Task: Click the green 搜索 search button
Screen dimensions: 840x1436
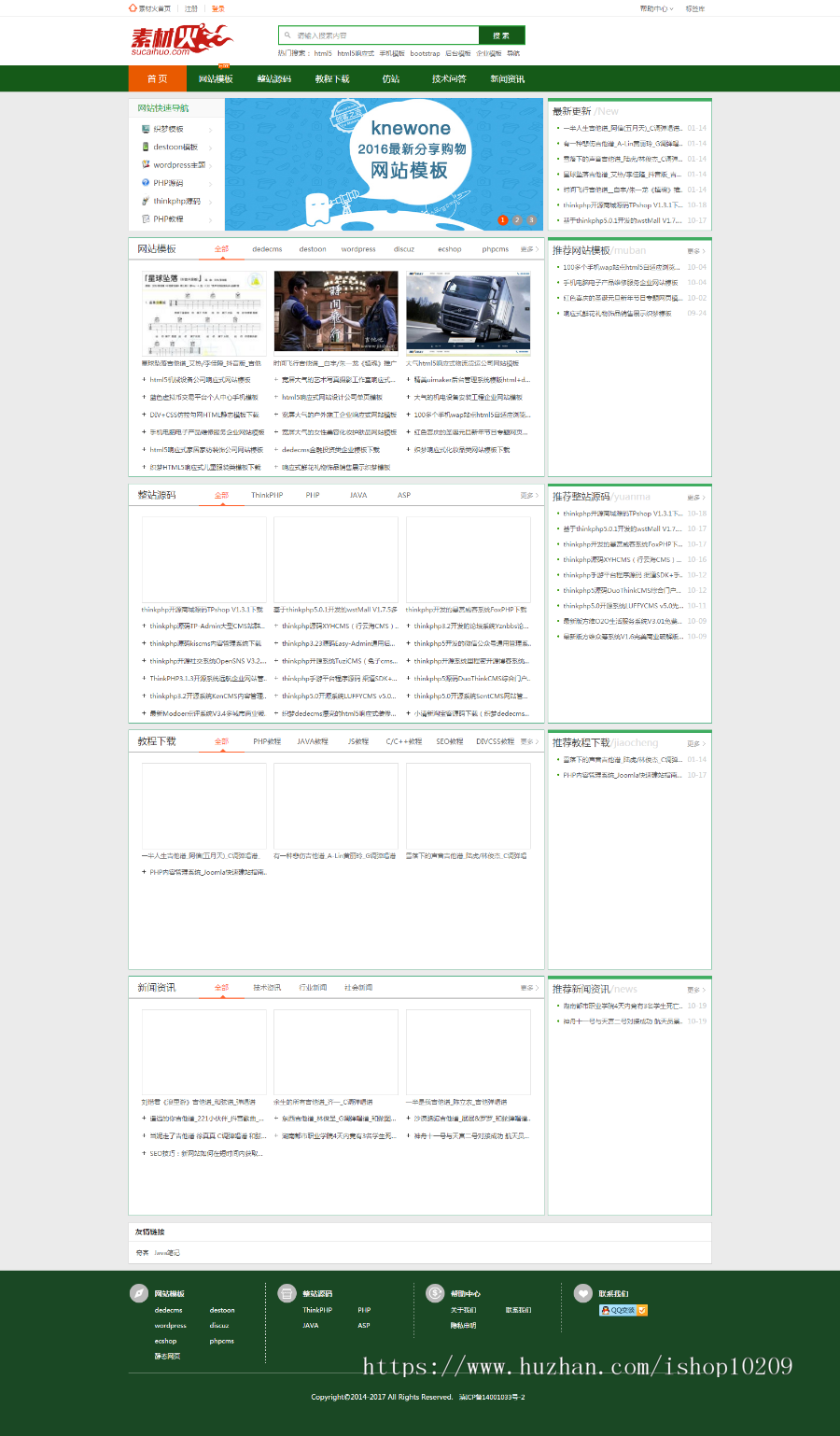Action: click(x=503, y=34)
